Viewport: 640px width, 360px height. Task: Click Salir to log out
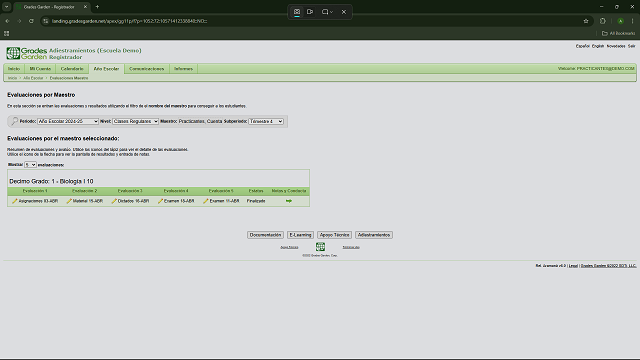click(631, 46)
